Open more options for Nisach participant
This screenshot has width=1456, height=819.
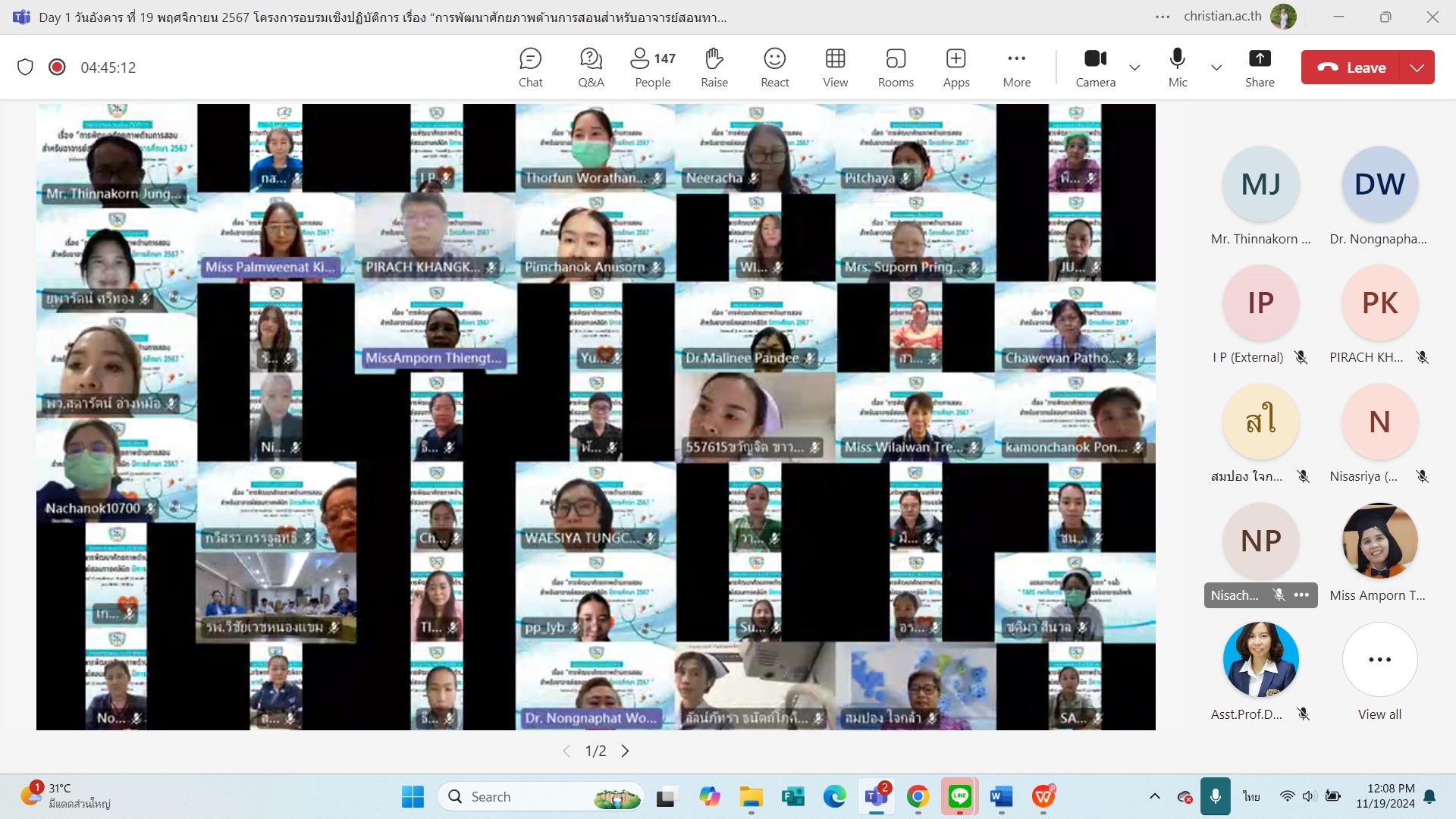tap(1301, 595)
